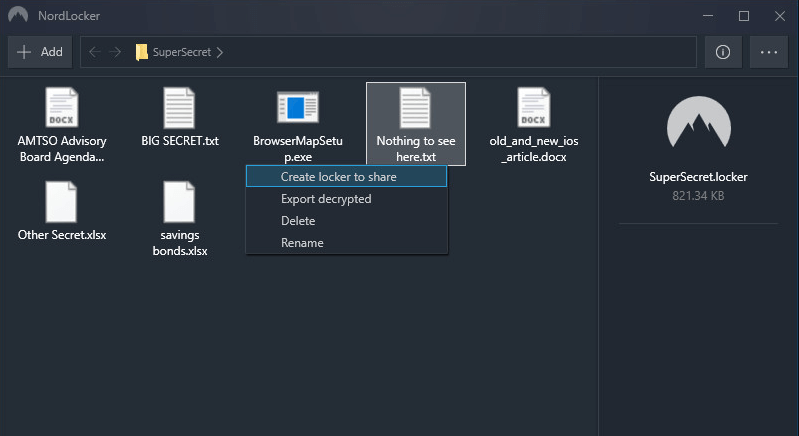This screenshot has width=799, height=436.
Task: Click the savings bonds.xlsx file name
Action: point(180,243)
